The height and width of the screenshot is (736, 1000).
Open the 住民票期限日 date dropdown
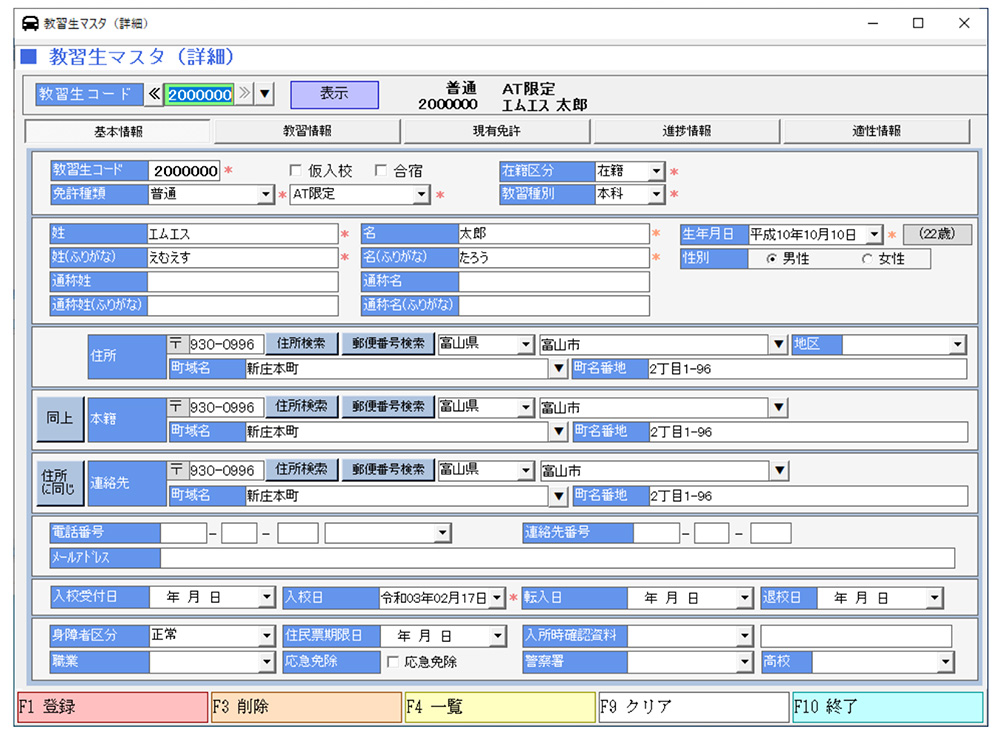(x=498, y=636)
